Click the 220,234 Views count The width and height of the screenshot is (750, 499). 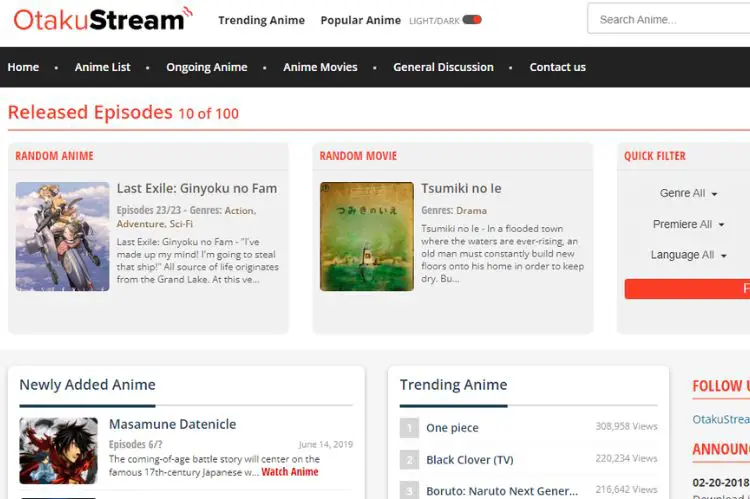(627, 458)
